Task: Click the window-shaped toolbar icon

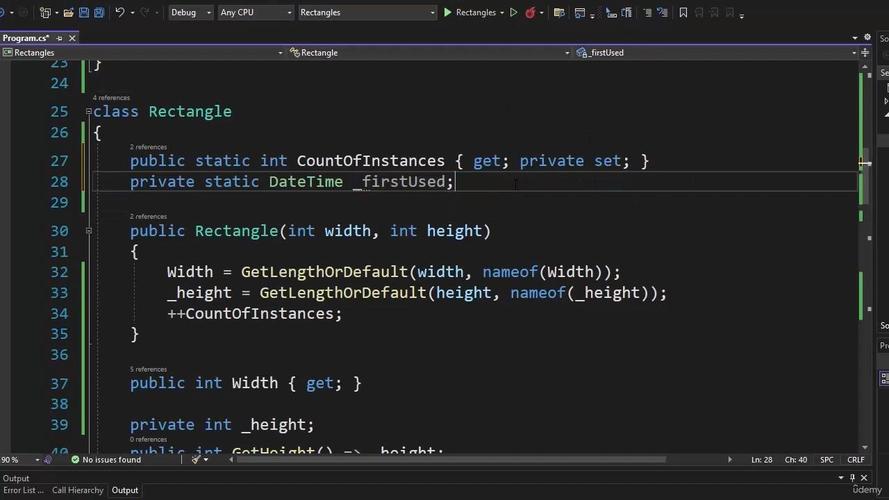Action: pos(579,12)
